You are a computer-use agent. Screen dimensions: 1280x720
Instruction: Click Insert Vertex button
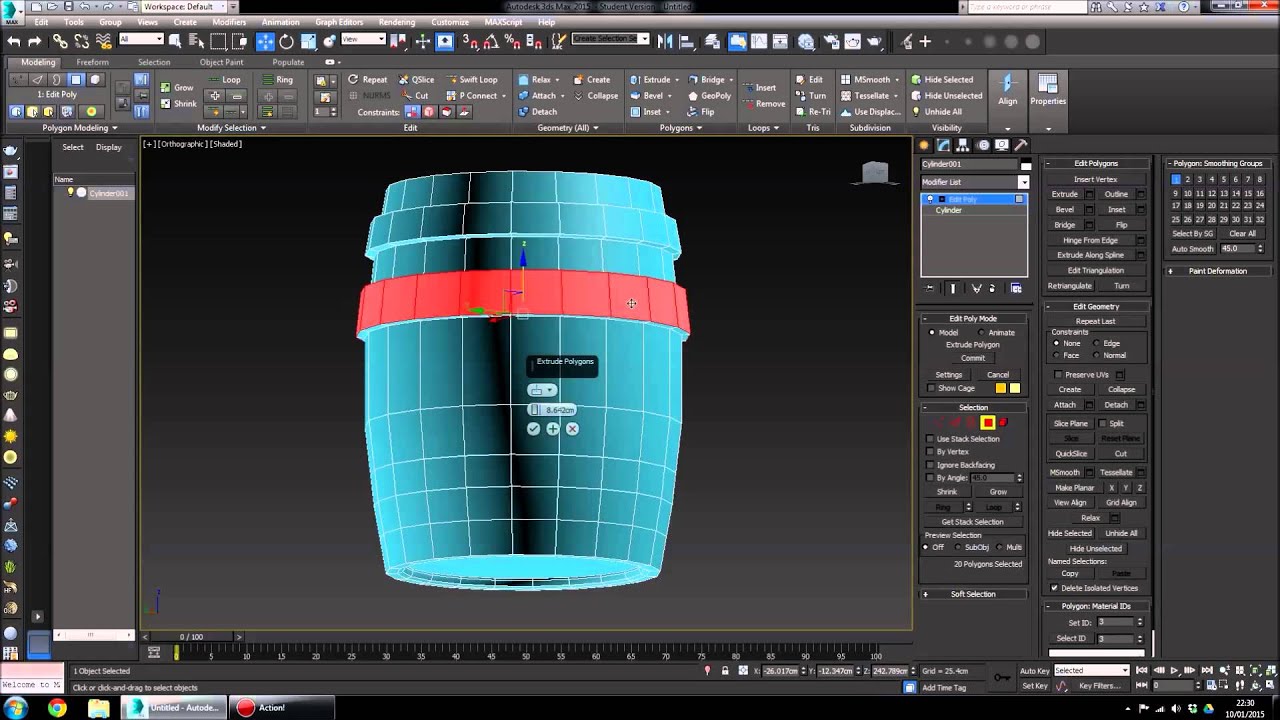pos(1095,179)
